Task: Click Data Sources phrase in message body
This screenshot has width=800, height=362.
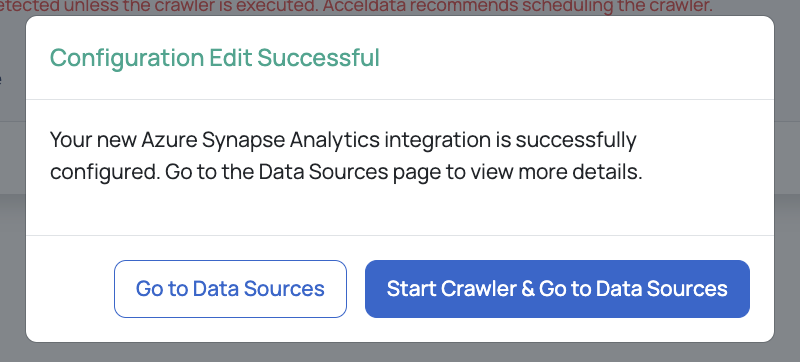Action: (323, 172)
